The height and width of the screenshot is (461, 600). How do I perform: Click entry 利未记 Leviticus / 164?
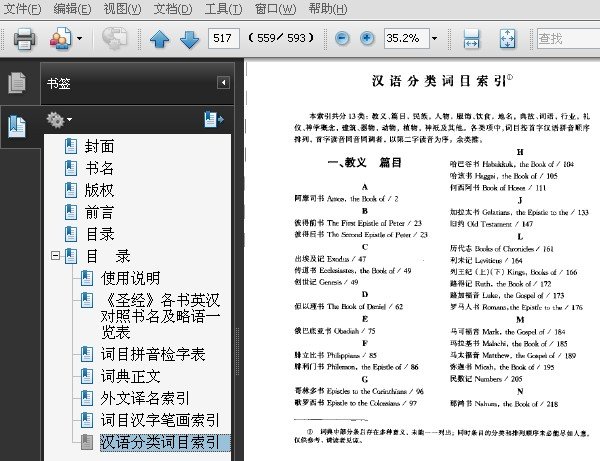pos(486,261)
